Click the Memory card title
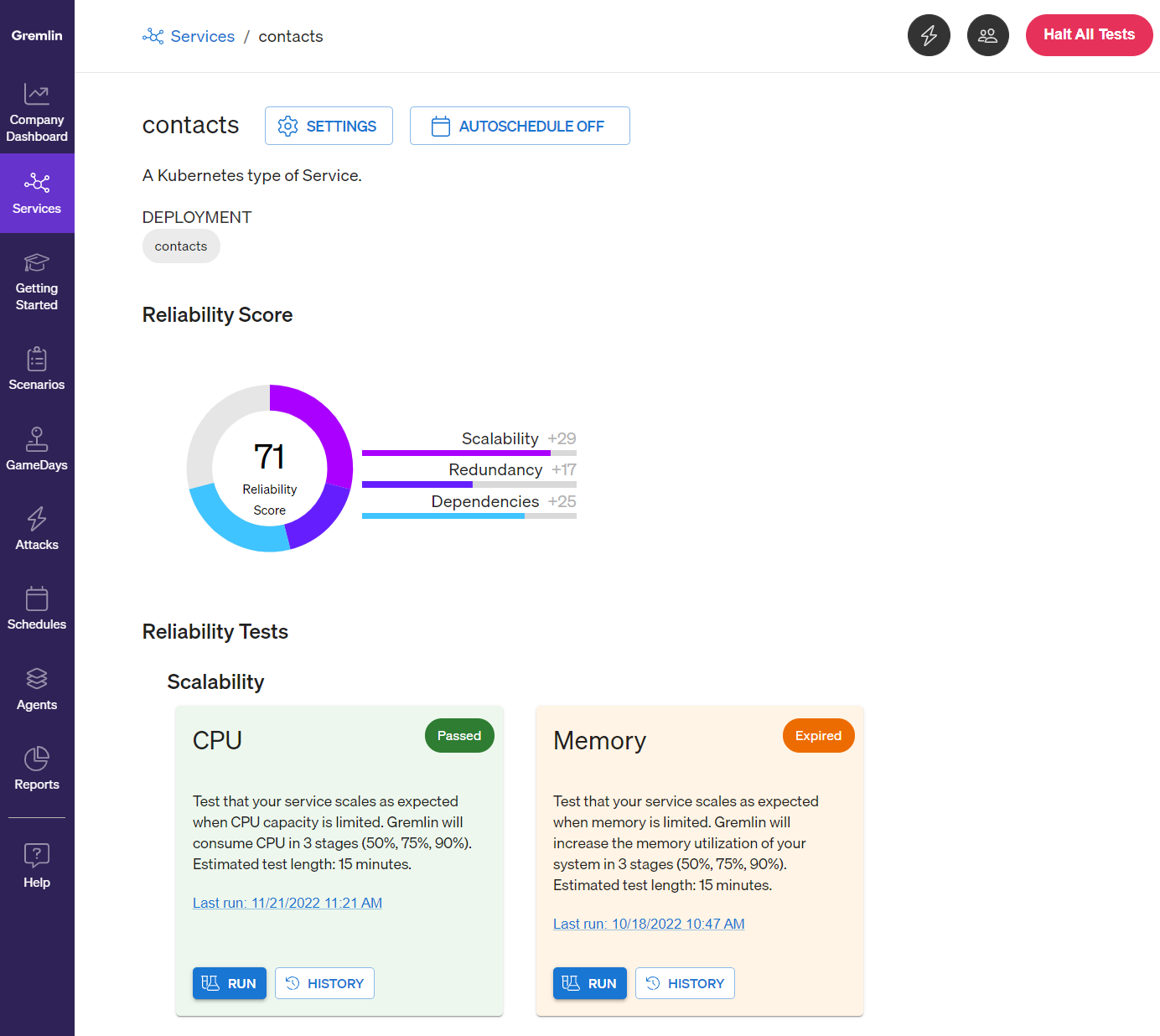 [x=599, y=740]
